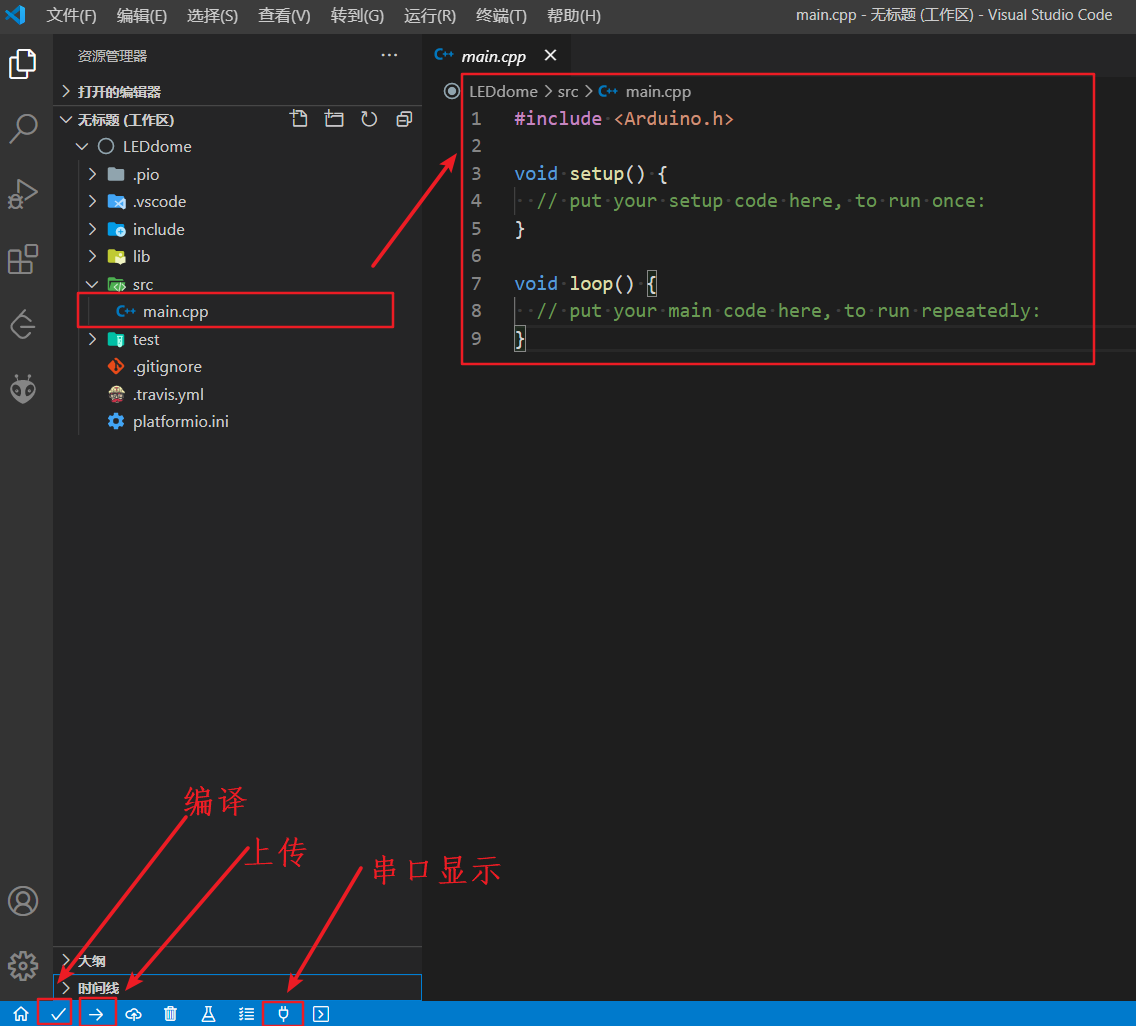Open the views More Actions button
1136x1026 pixels.
click(x=389, y=55)
